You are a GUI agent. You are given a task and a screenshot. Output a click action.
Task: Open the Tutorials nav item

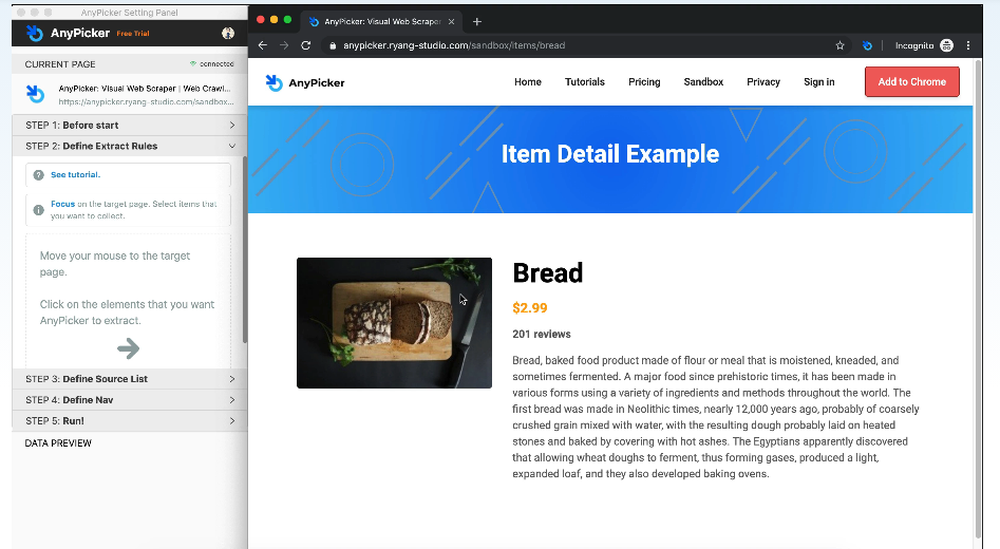tap(584, 82)
